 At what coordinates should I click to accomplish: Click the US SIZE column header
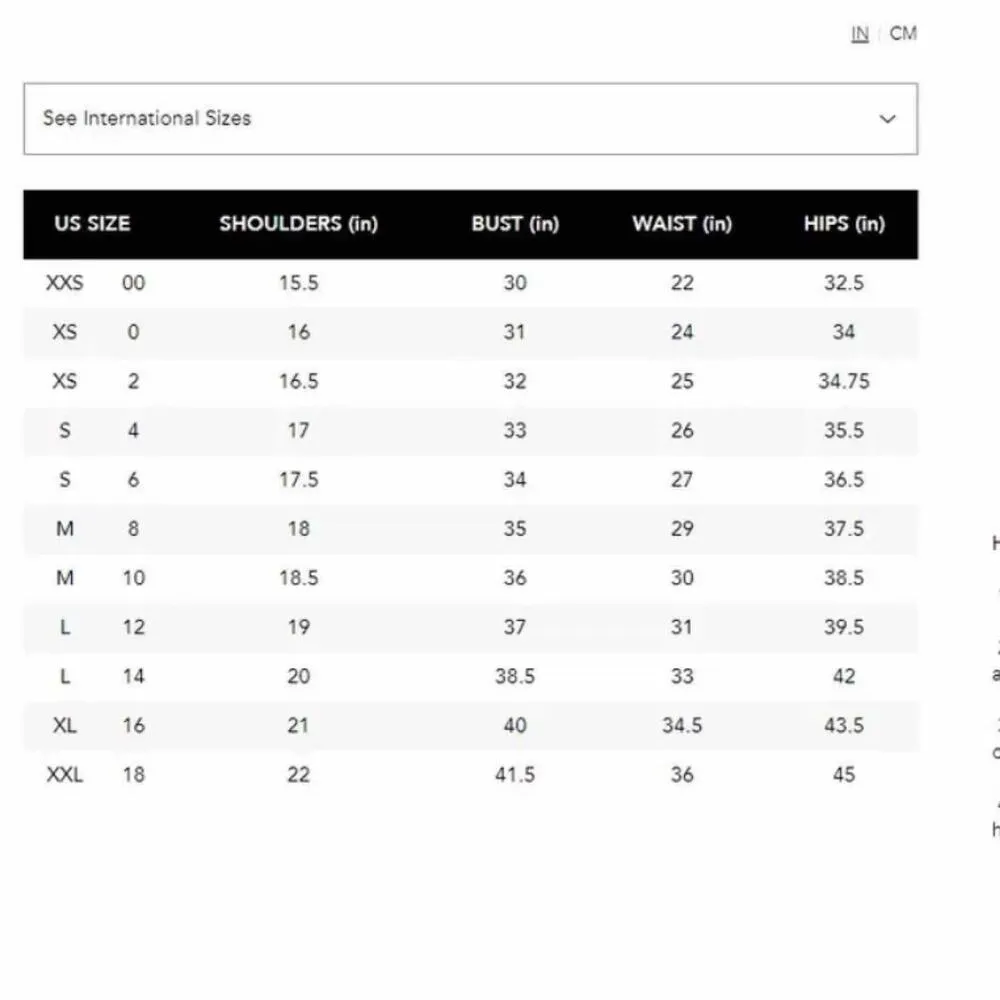pyautogui.click(x=92, y=224)
